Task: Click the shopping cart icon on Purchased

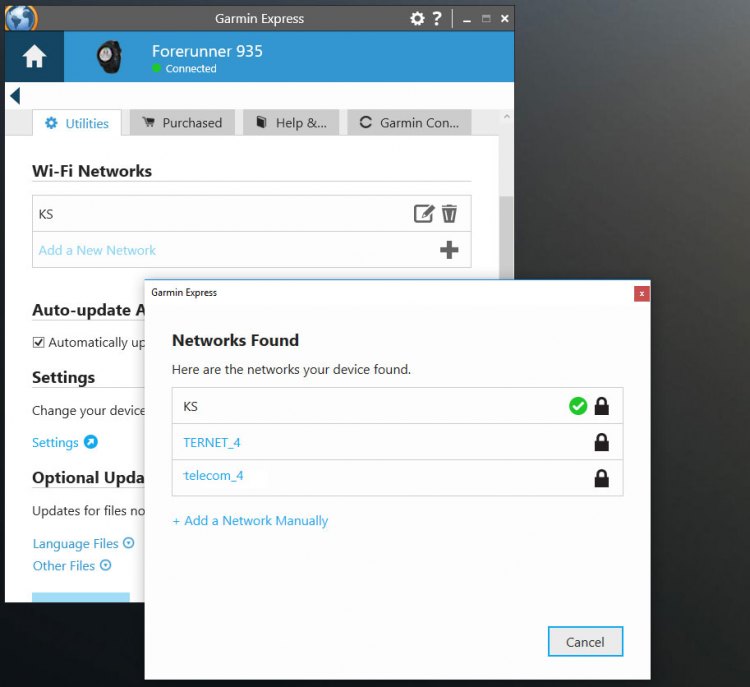Action: (149, 122)
